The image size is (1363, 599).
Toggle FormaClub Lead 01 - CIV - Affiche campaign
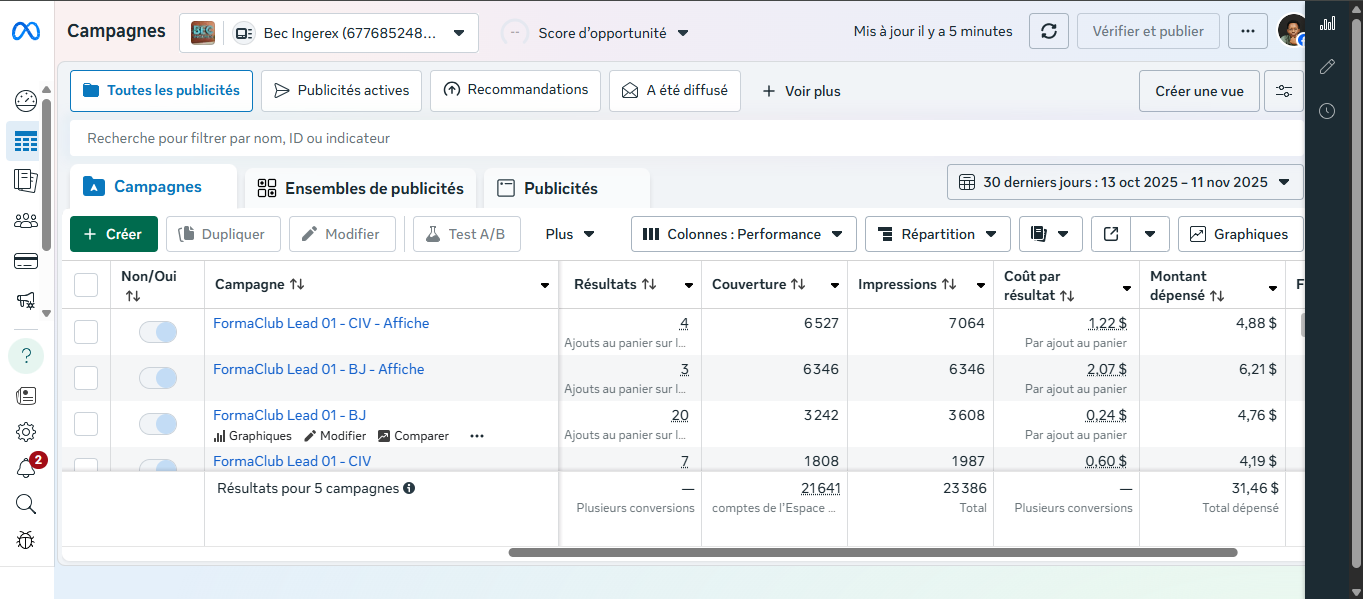tap(158, 332)
